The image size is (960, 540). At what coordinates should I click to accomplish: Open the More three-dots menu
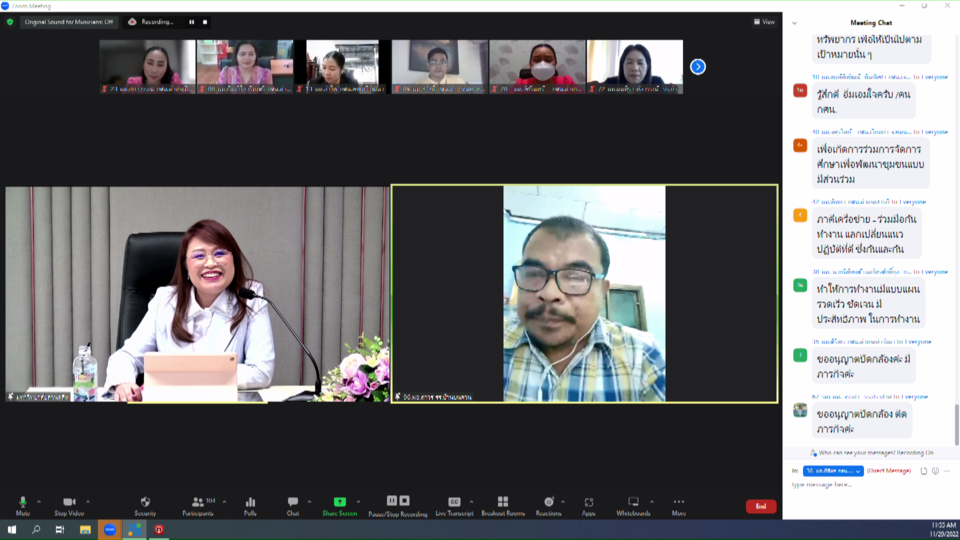tap(678, 506)
